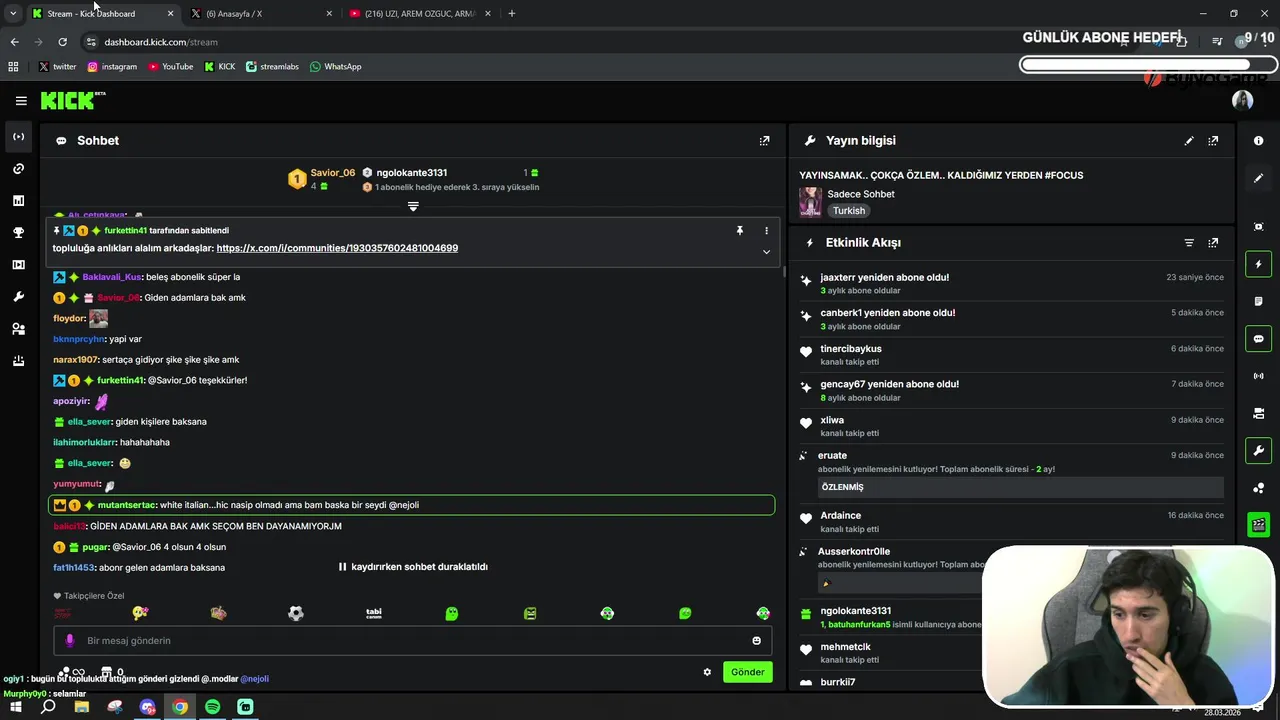Open the Kick hamburger menu
The width and height of the screenshot is (1280, 720).
coord(21,101)
